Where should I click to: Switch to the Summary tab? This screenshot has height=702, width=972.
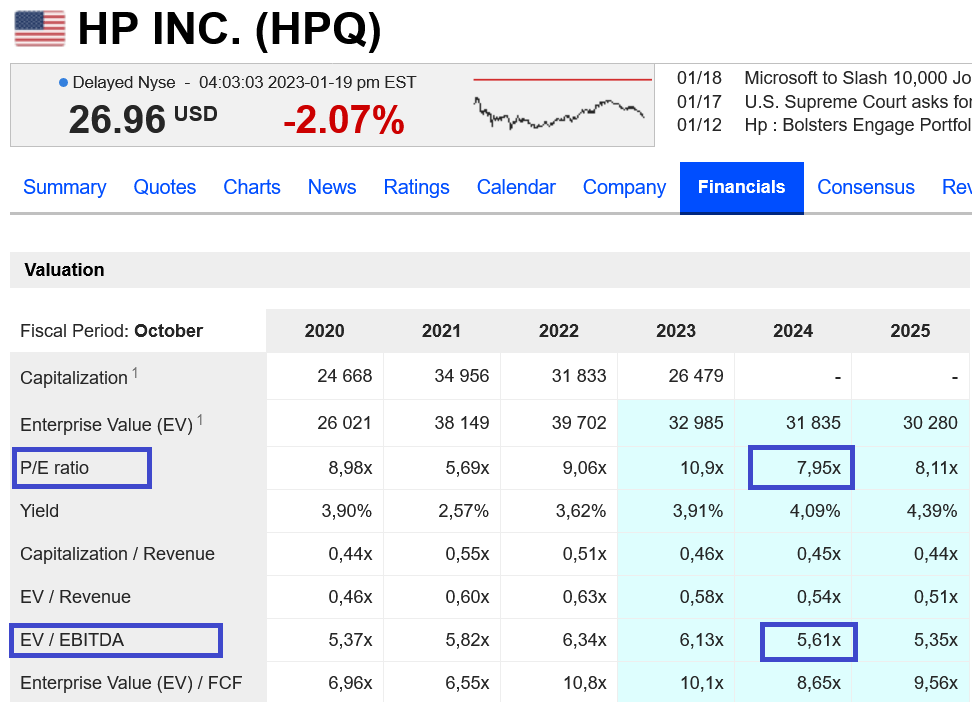[64, 187]
